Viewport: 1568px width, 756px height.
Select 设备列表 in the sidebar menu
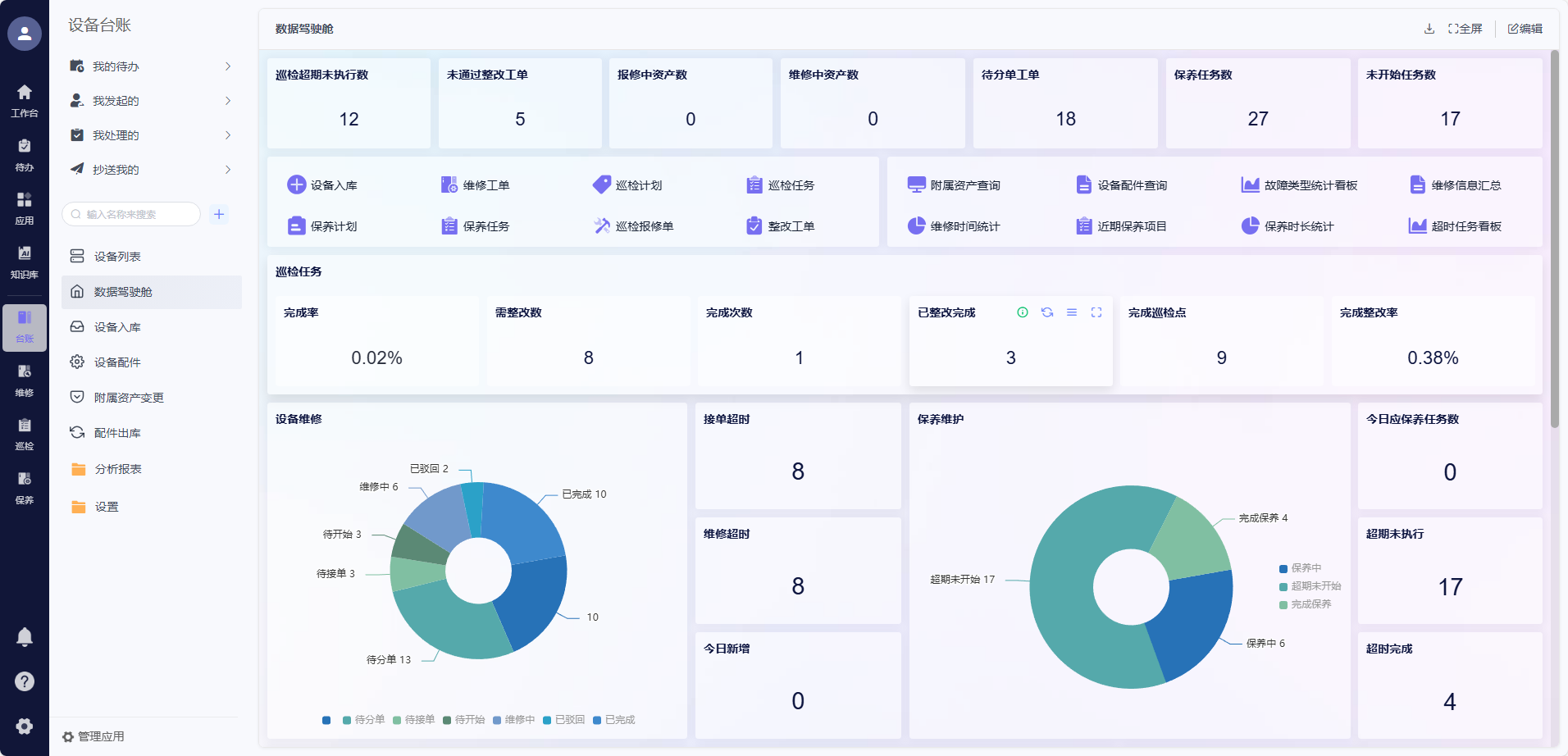pyautogui.click(x=117, y=257)
